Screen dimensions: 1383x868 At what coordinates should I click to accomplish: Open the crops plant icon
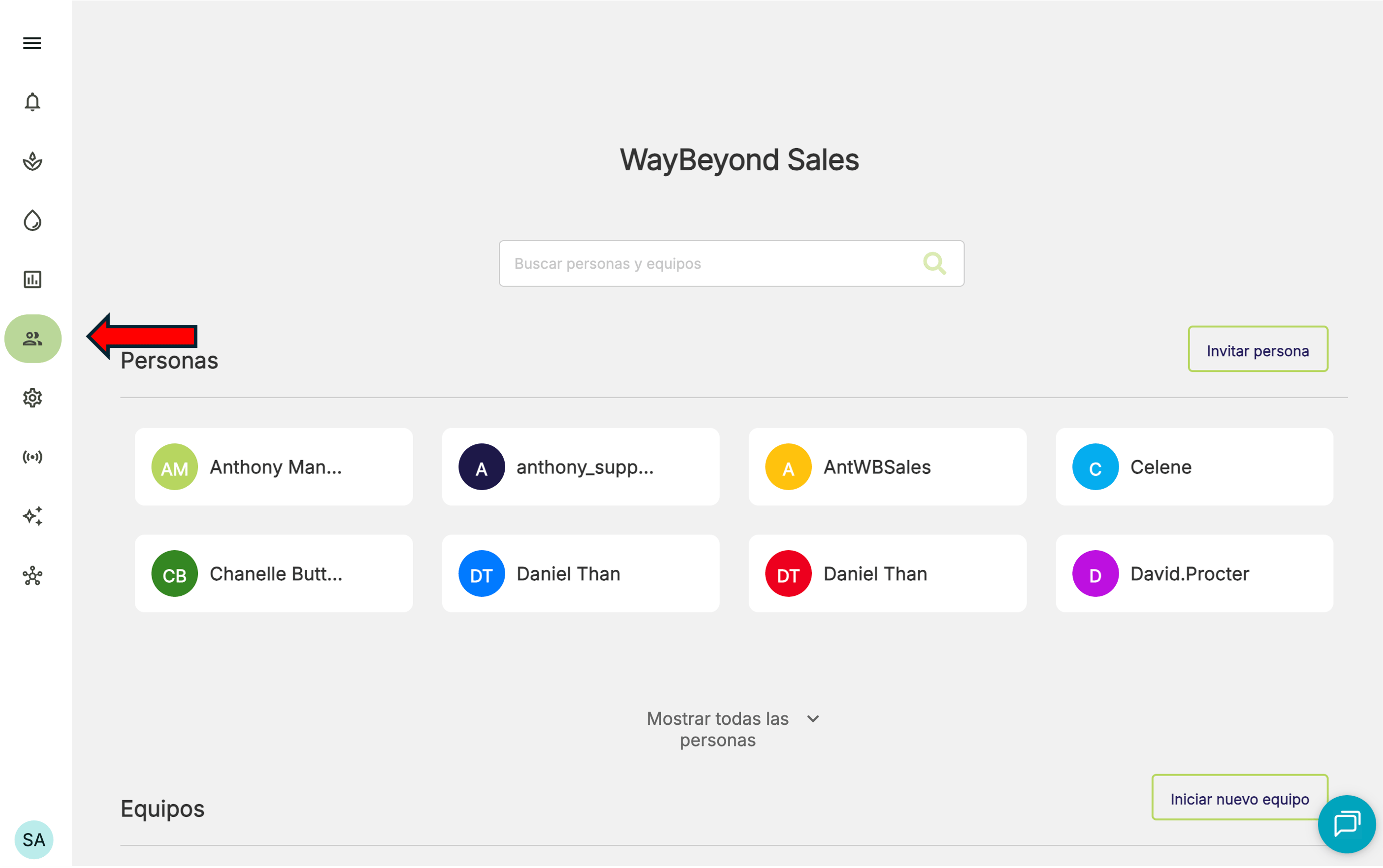coord(32,161)
